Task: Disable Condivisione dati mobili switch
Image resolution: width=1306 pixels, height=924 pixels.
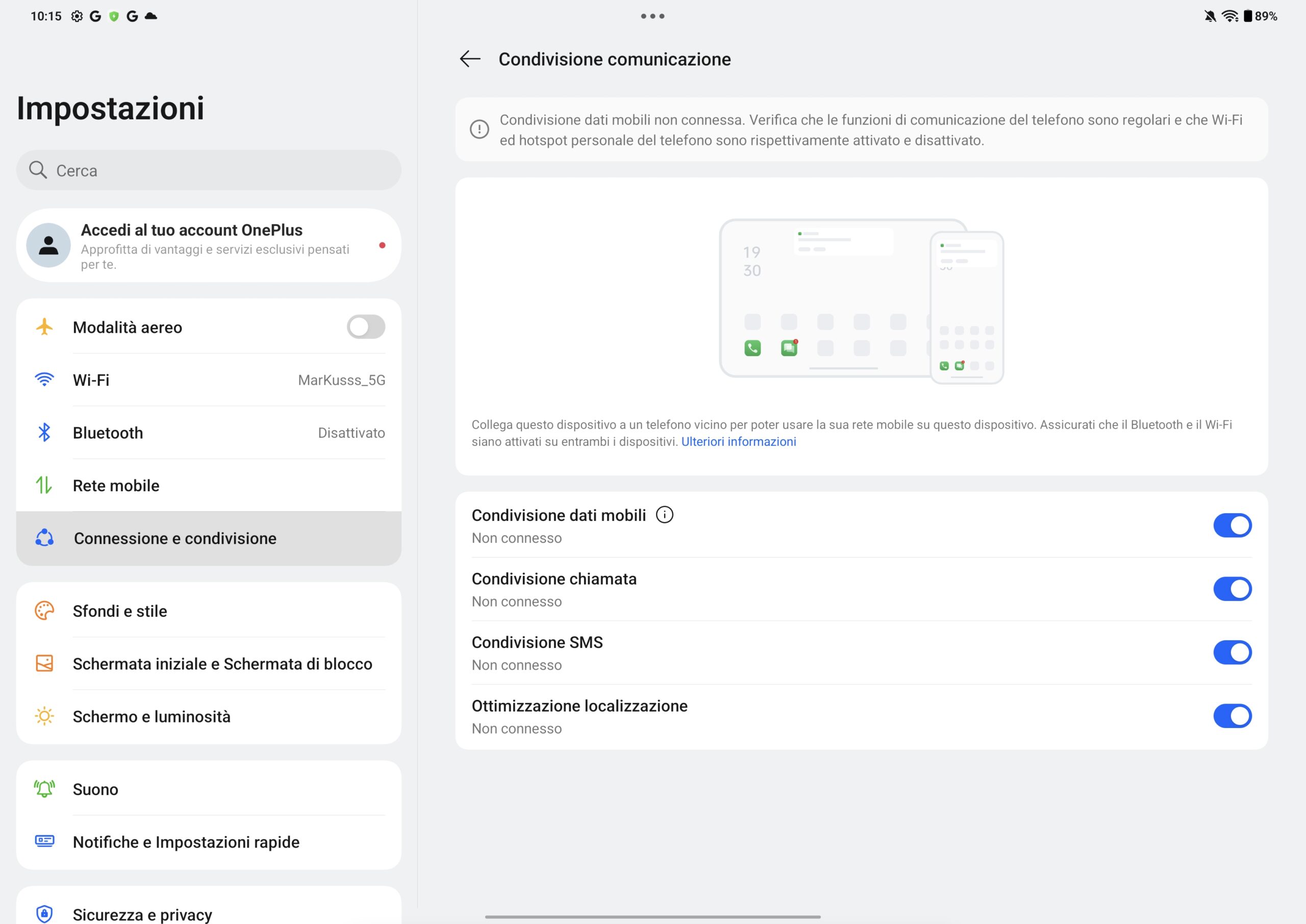Action: tap(1233, 525)
